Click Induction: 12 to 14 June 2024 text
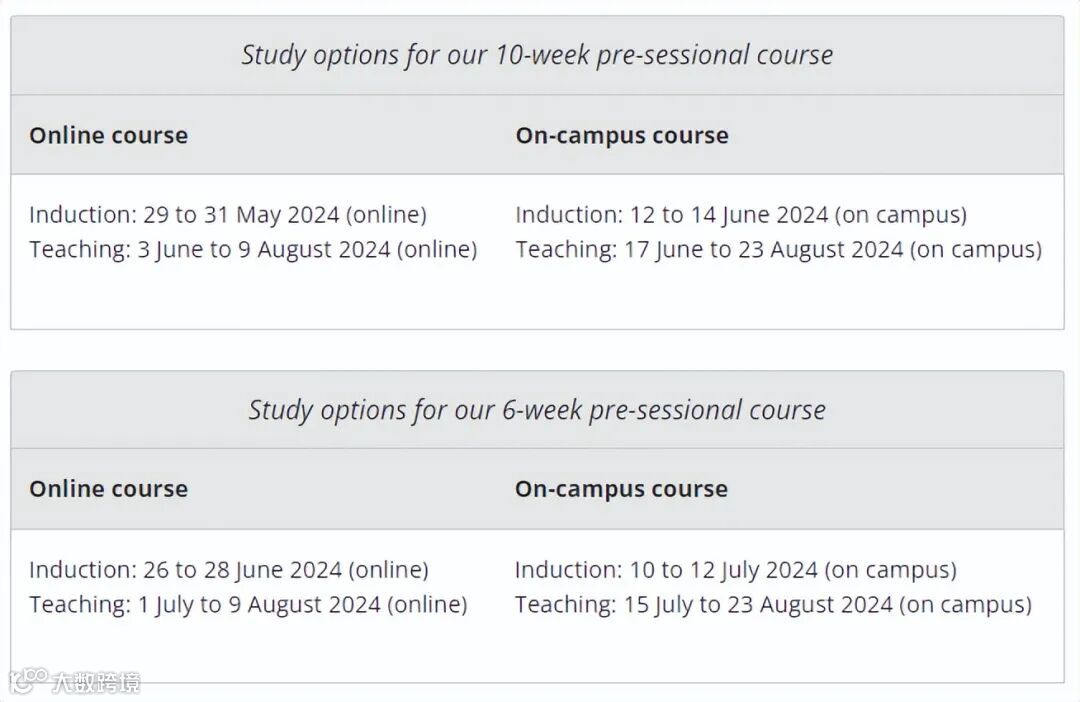Screen dimensions: 1080x702 (740, 214)
